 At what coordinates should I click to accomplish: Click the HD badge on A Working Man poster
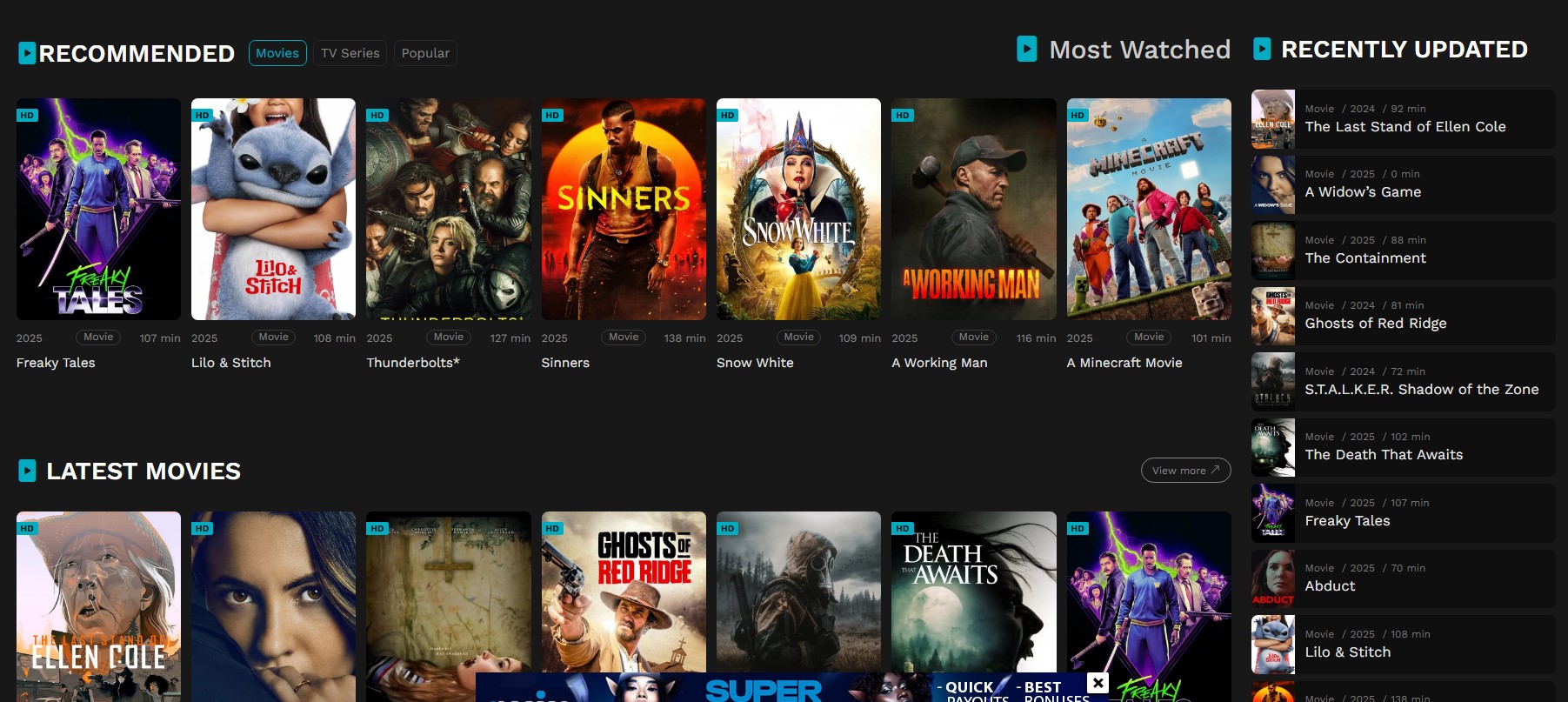click(x=903, y=115)
